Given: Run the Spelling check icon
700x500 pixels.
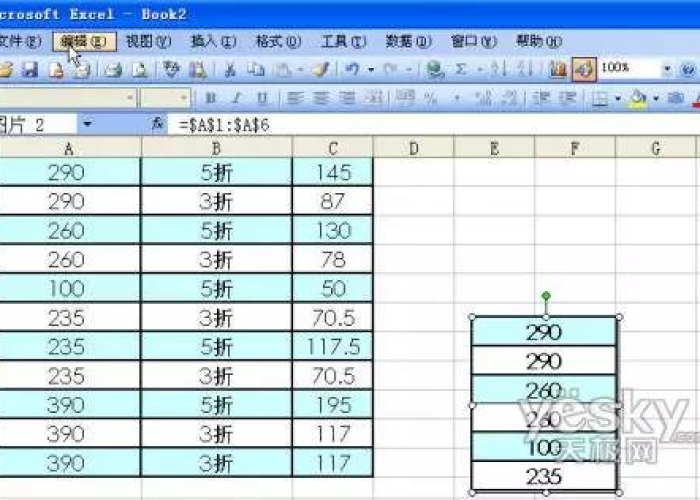Looking at the screenshot, I should tap(171, 70).
